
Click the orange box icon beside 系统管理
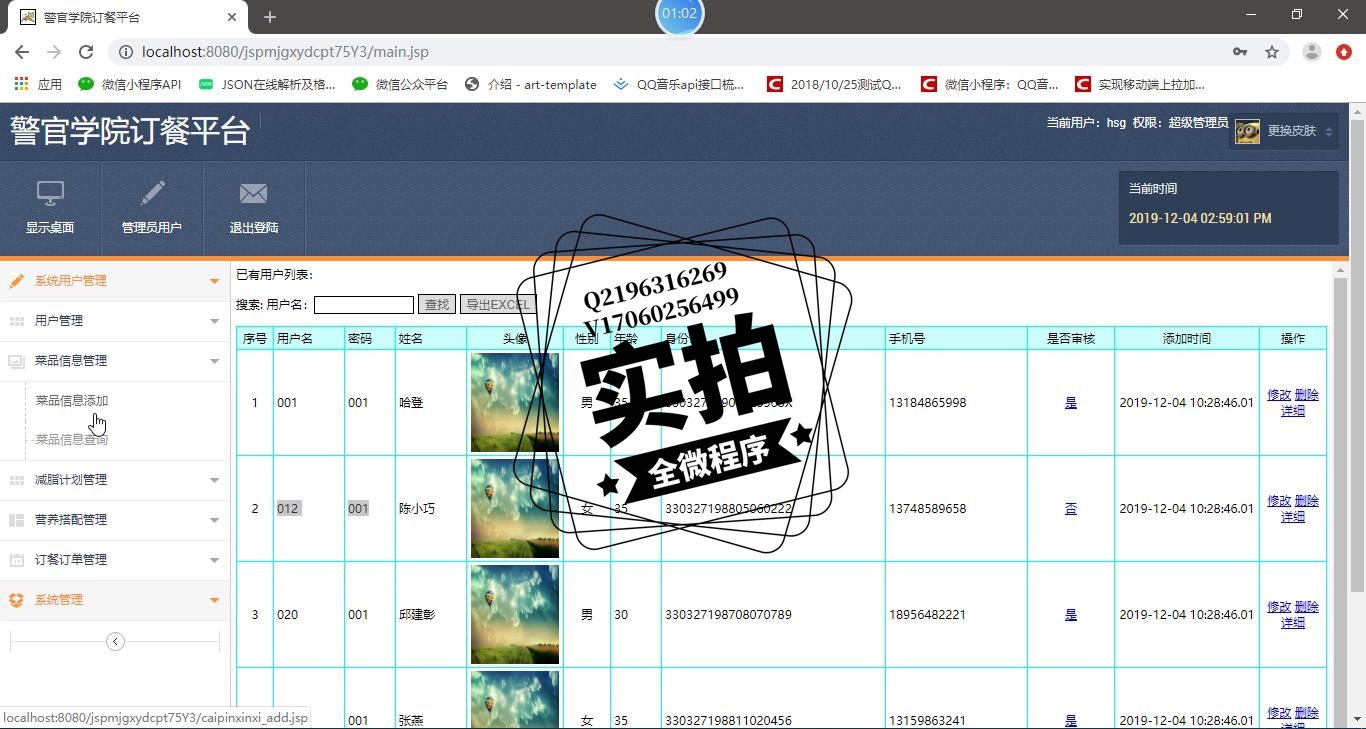[17, 600]
